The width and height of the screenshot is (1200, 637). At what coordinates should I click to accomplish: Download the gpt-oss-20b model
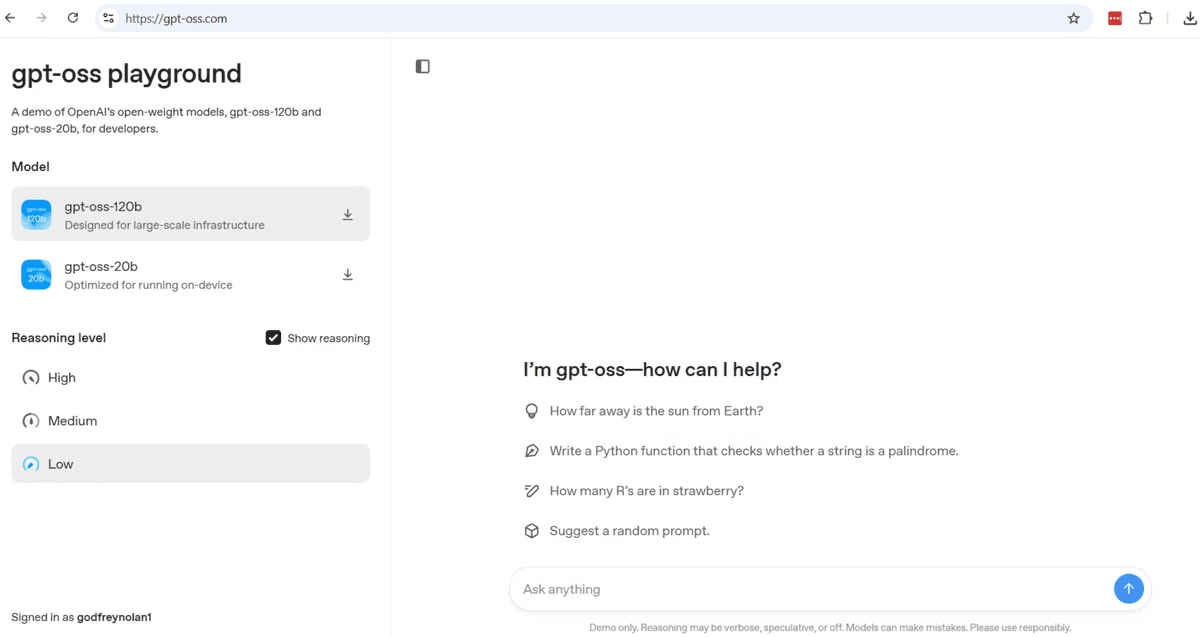pos(347,274)
